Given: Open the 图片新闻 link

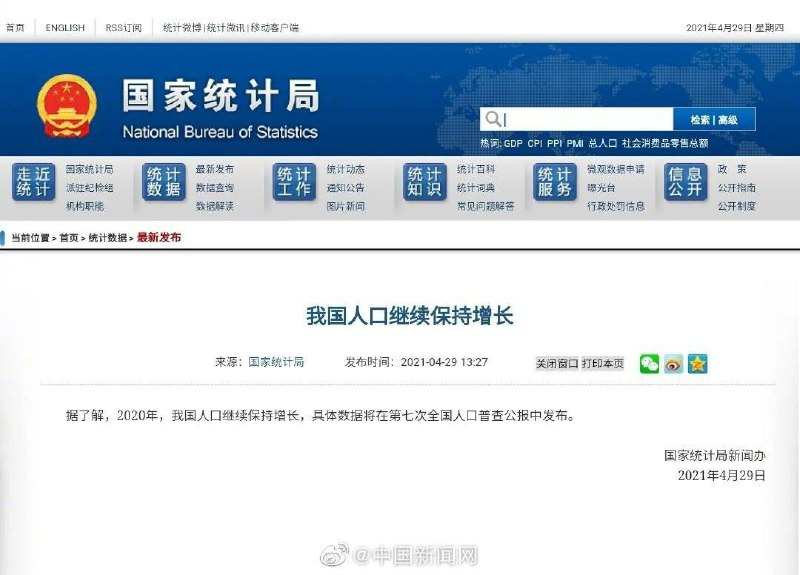Looking at the screenshot, I should [x=345, y=206].
